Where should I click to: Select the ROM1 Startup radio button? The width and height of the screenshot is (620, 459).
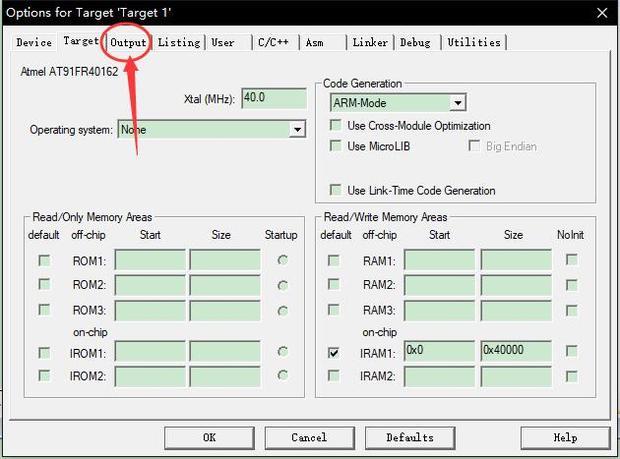(x=283, y=261)
